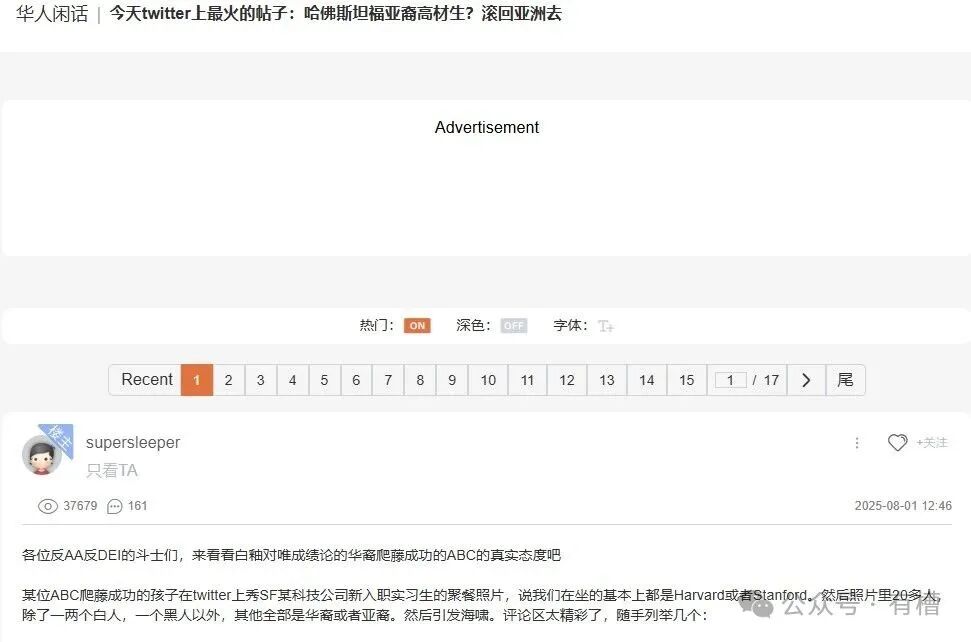Toggle the 深色 dark mode OFF switch
This screenshot has width=971, height=642.
click(513, 326)
